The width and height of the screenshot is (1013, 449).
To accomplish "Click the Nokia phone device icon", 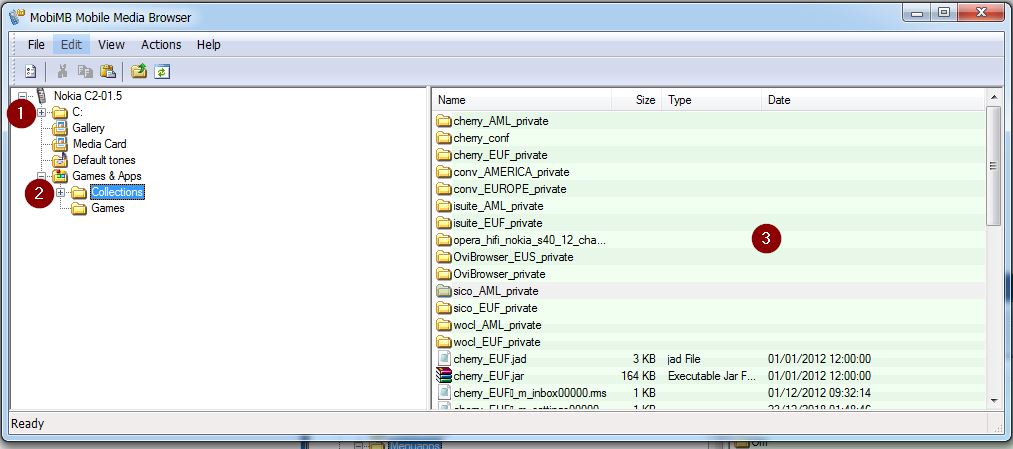I will (x=43, y=96).
